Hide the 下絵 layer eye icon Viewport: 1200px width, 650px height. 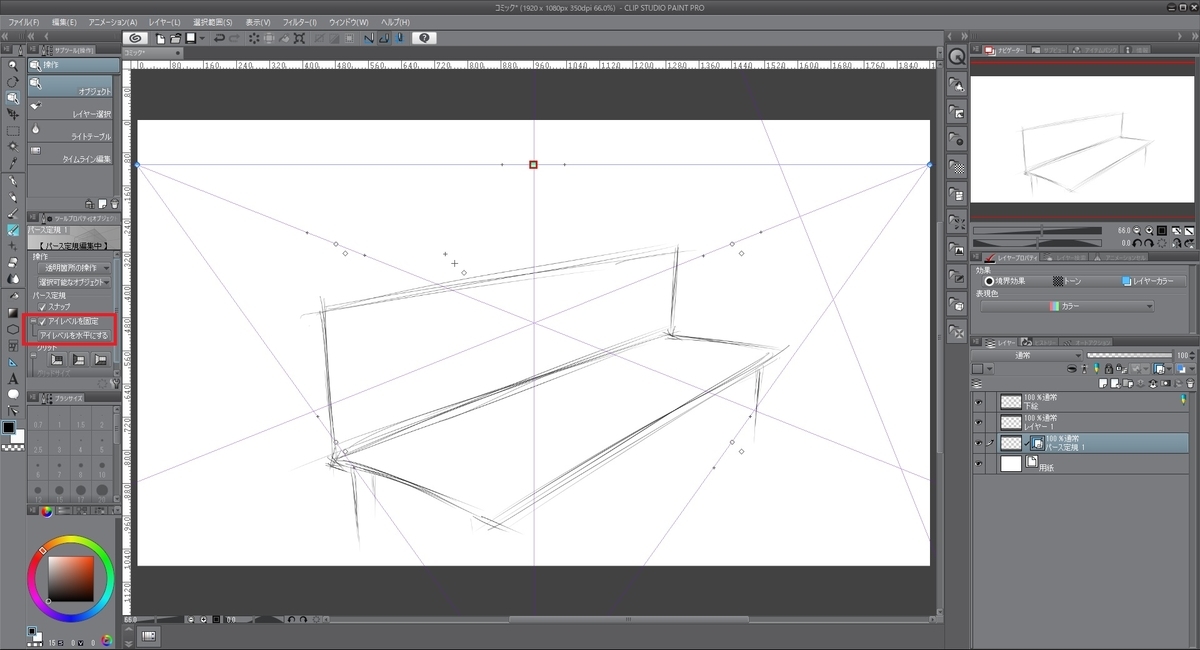pyautogui.click(x=979, y=402)
